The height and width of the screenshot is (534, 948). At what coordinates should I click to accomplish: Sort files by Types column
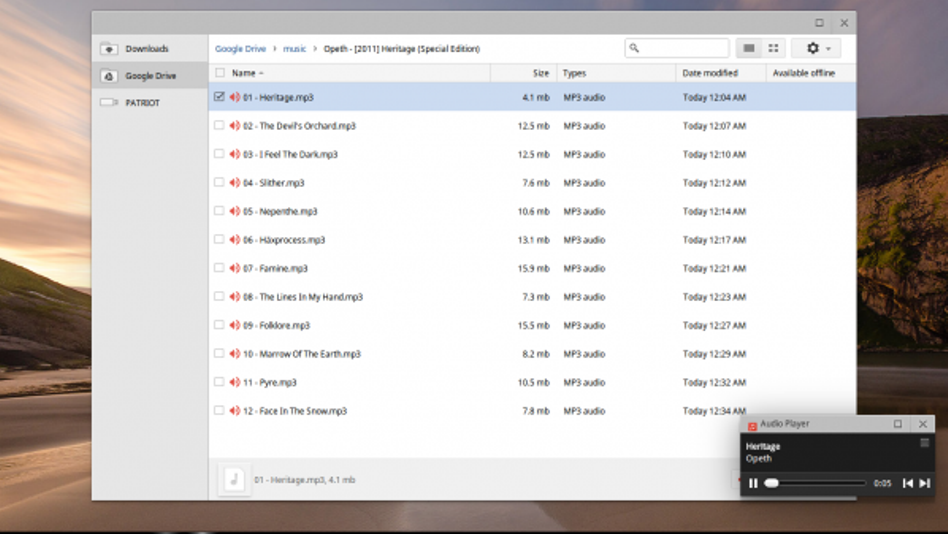pyautogui.click(x=574, y=73)
